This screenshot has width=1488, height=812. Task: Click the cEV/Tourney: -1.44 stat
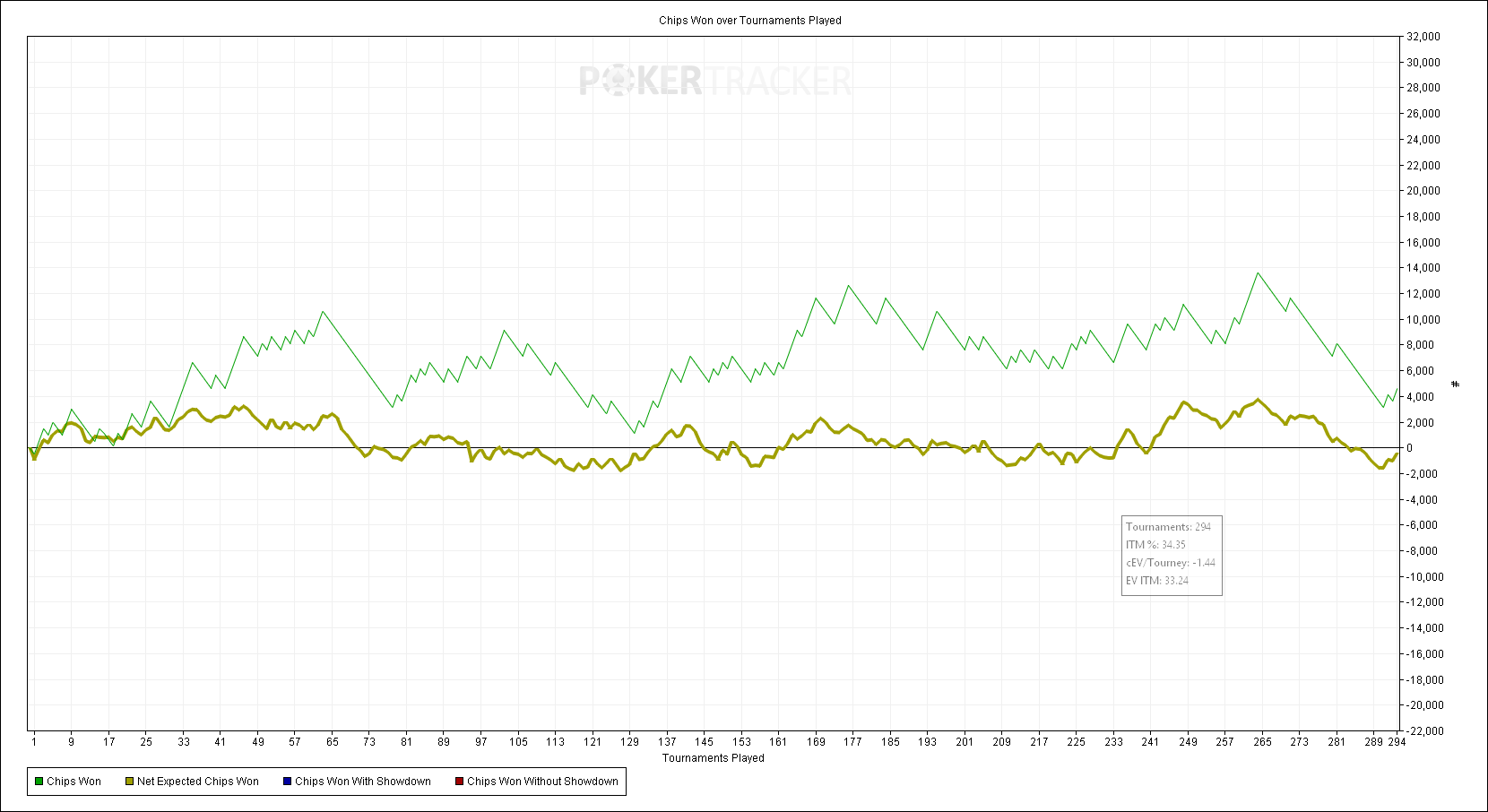[x=1170, y=563]
